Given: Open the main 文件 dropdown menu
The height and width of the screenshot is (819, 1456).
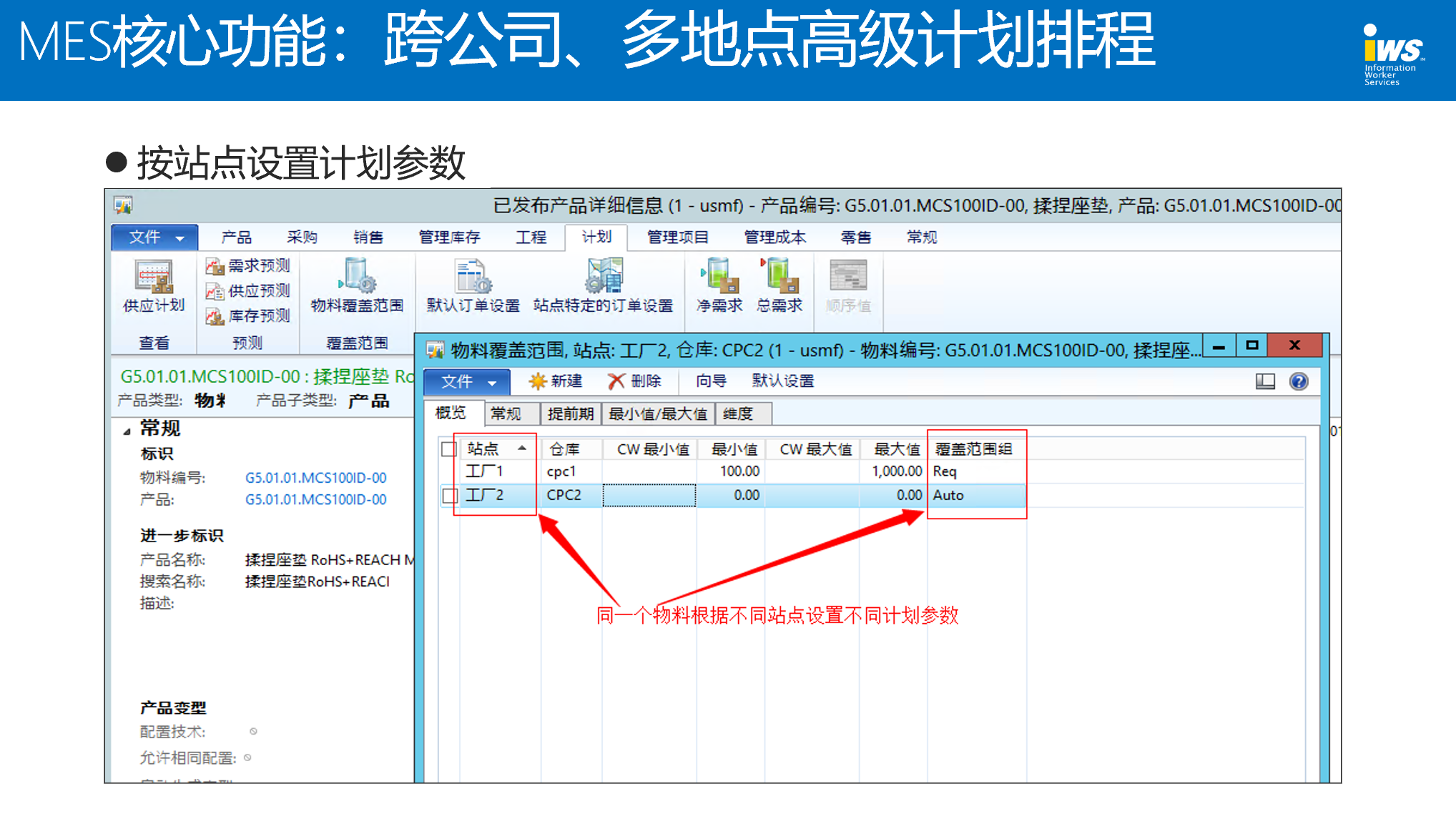Looking at the screenshot, I should pos(154,237).
